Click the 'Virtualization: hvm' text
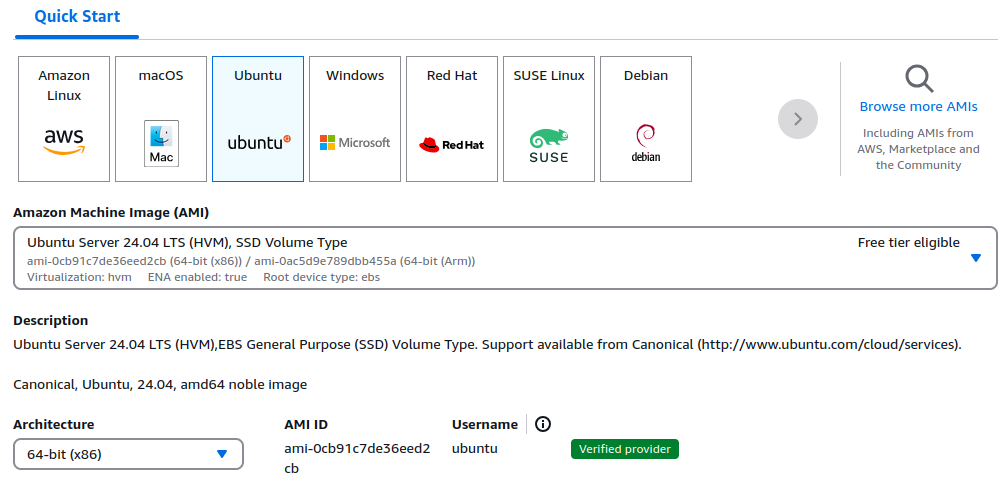This screenshot has height=482, width=1007. (x=80, y=277)
